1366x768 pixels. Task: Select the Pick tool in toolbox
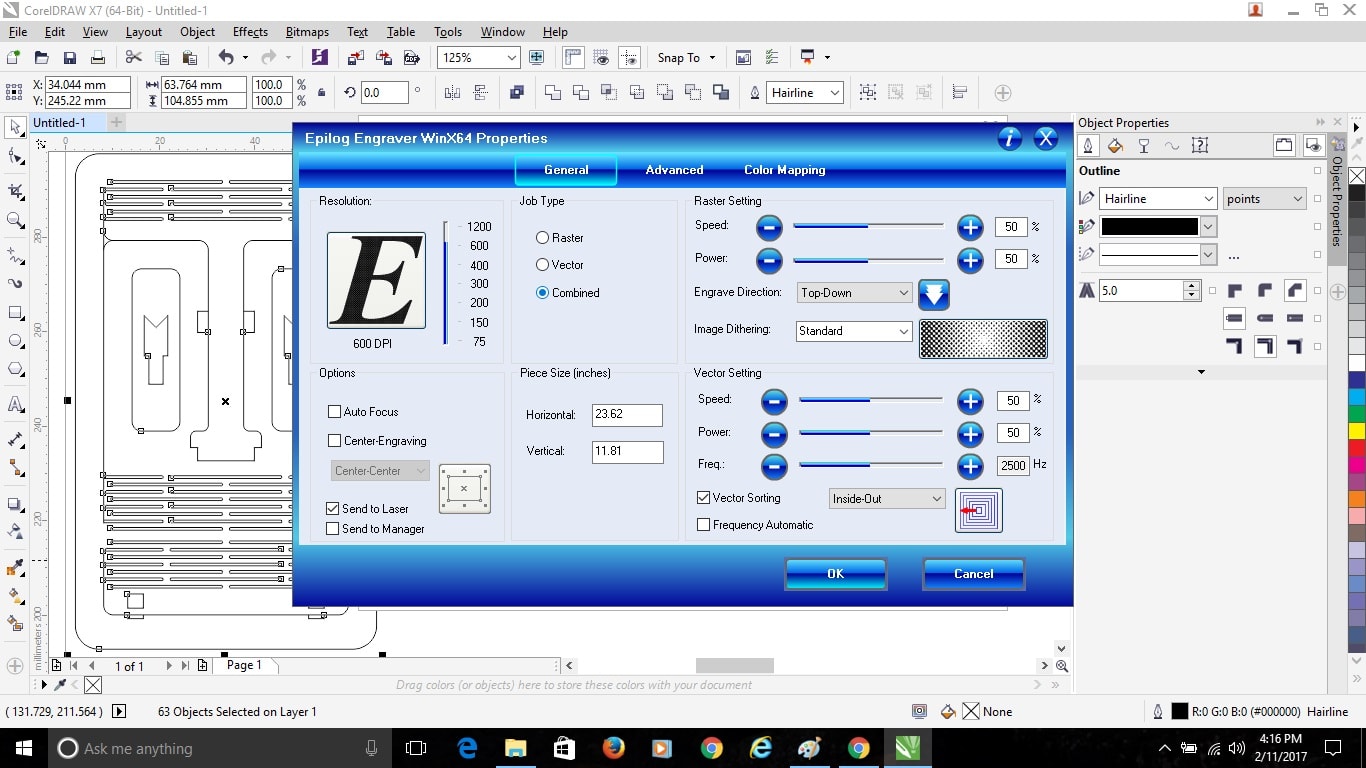[15, 128]
